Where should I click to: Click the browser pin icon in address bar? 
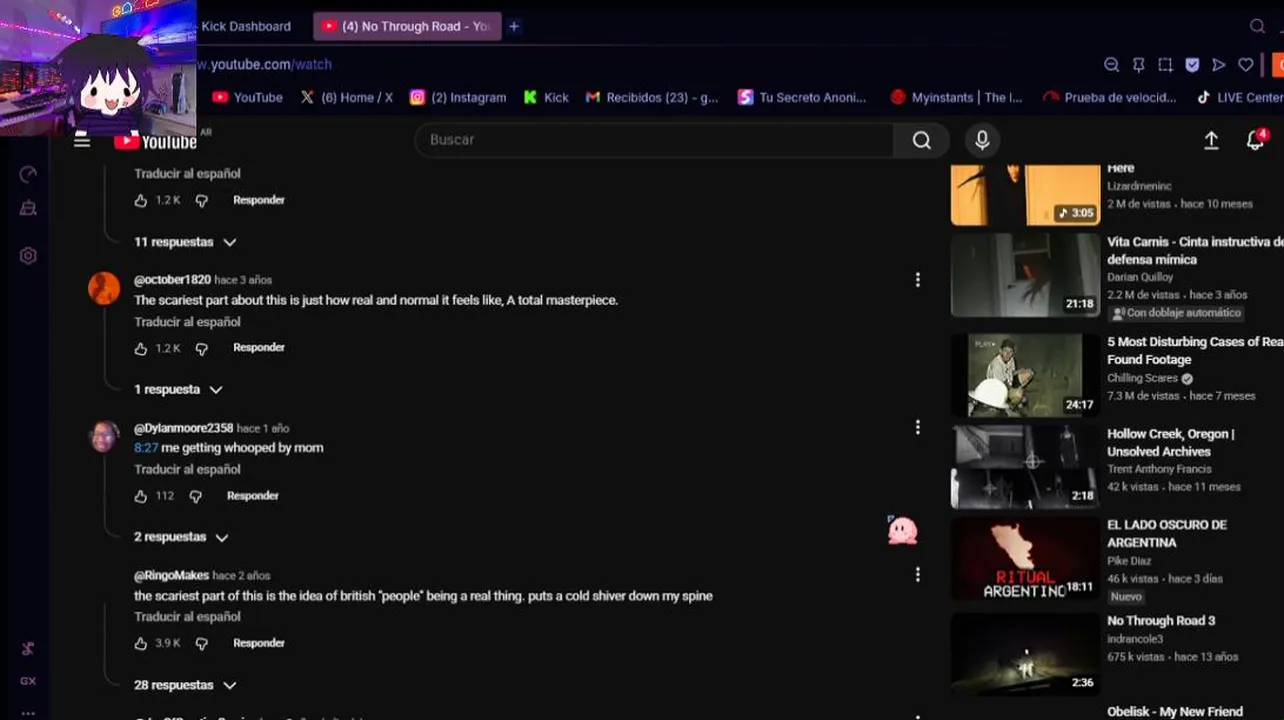click(1138, 65)
